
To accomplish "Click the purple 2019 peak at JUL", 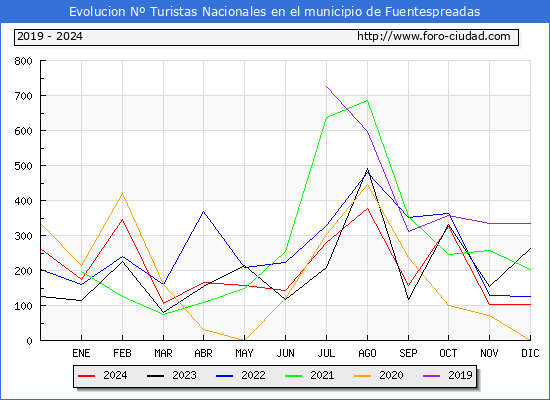I will (x=327, y=86).
